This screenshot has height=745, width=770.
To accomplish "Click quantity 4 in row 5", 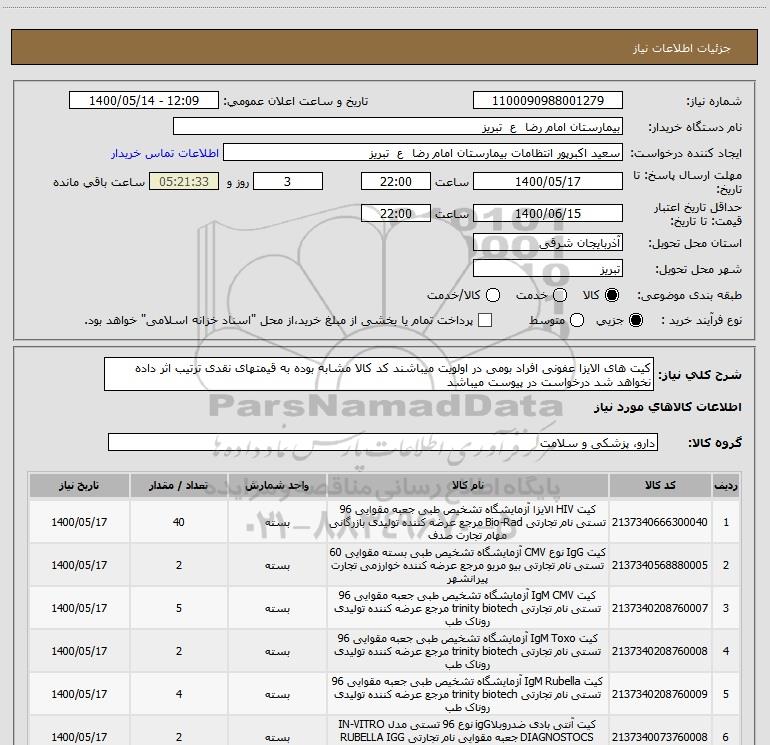I will (x=178, y=694).
